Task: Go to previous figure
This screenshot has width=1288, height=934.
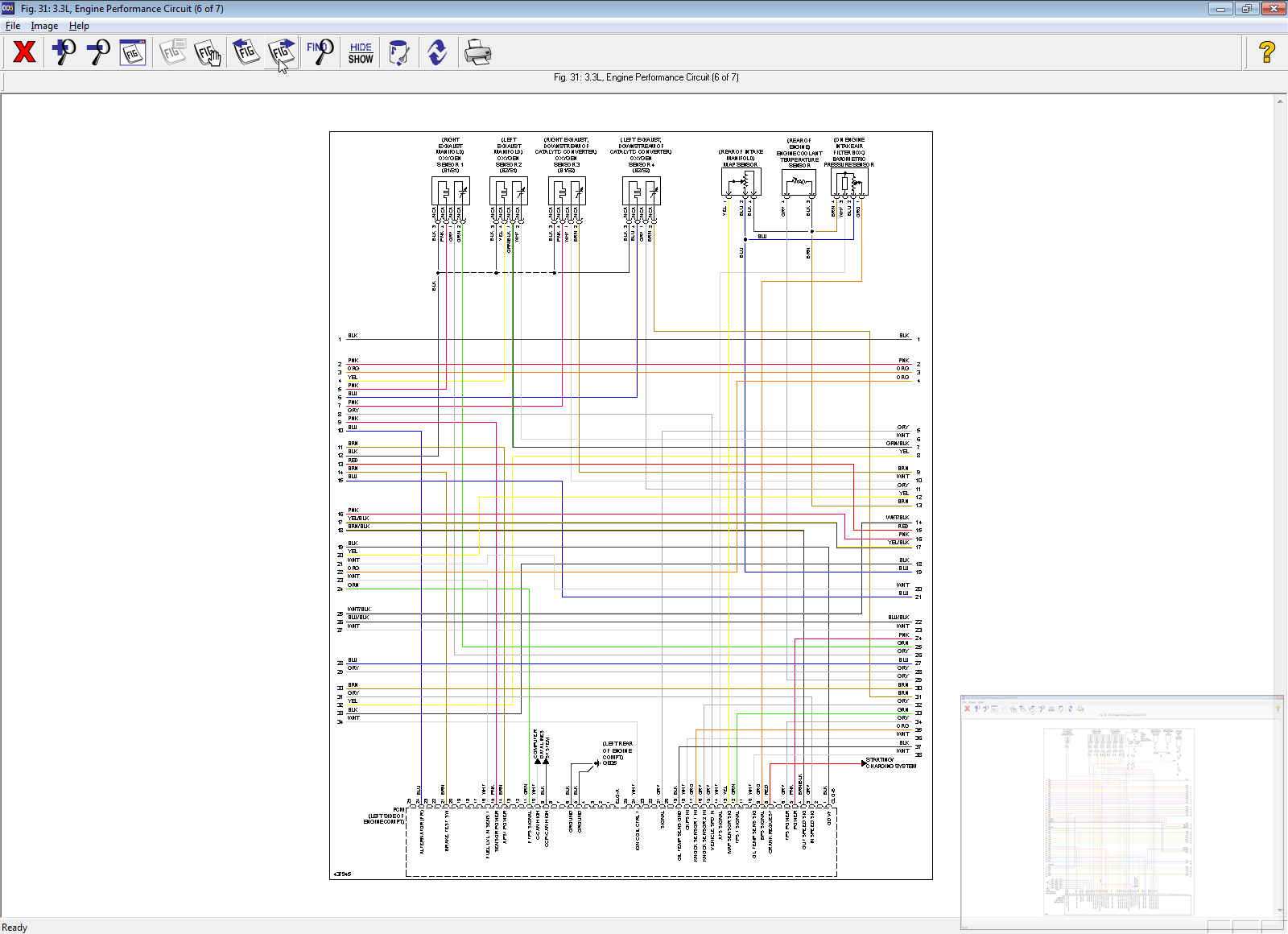Action: (x=246, y=52)
